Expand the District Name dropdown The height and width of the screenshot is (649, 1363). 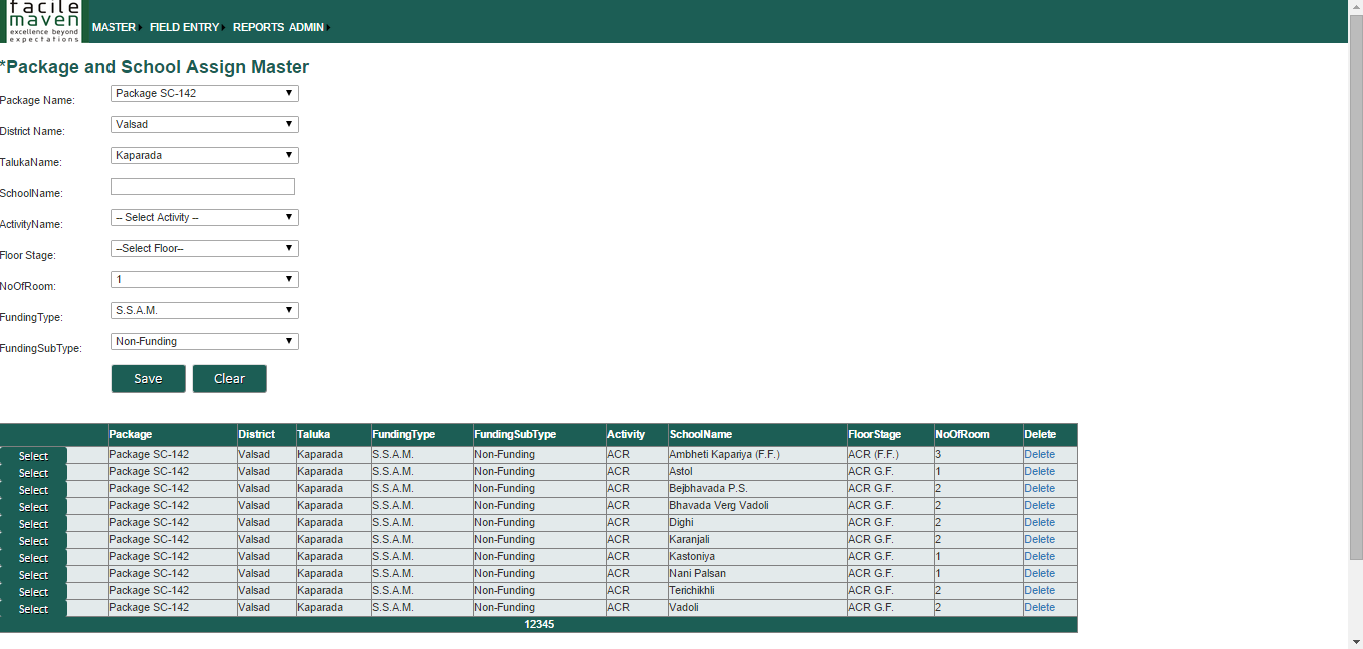(204, 125)
